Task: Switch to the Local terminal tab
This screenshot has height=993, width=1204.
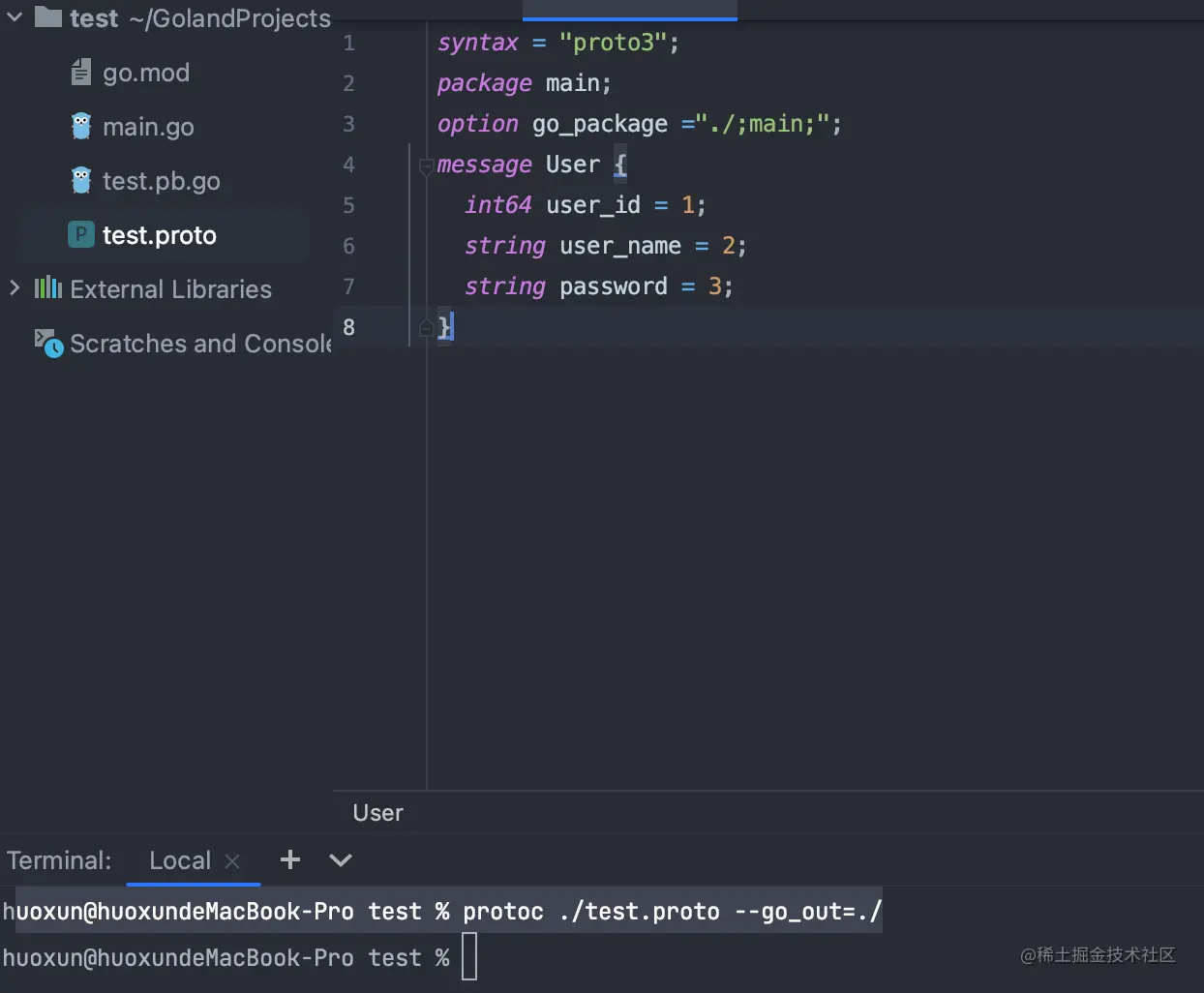Action: tap(180, 860)
